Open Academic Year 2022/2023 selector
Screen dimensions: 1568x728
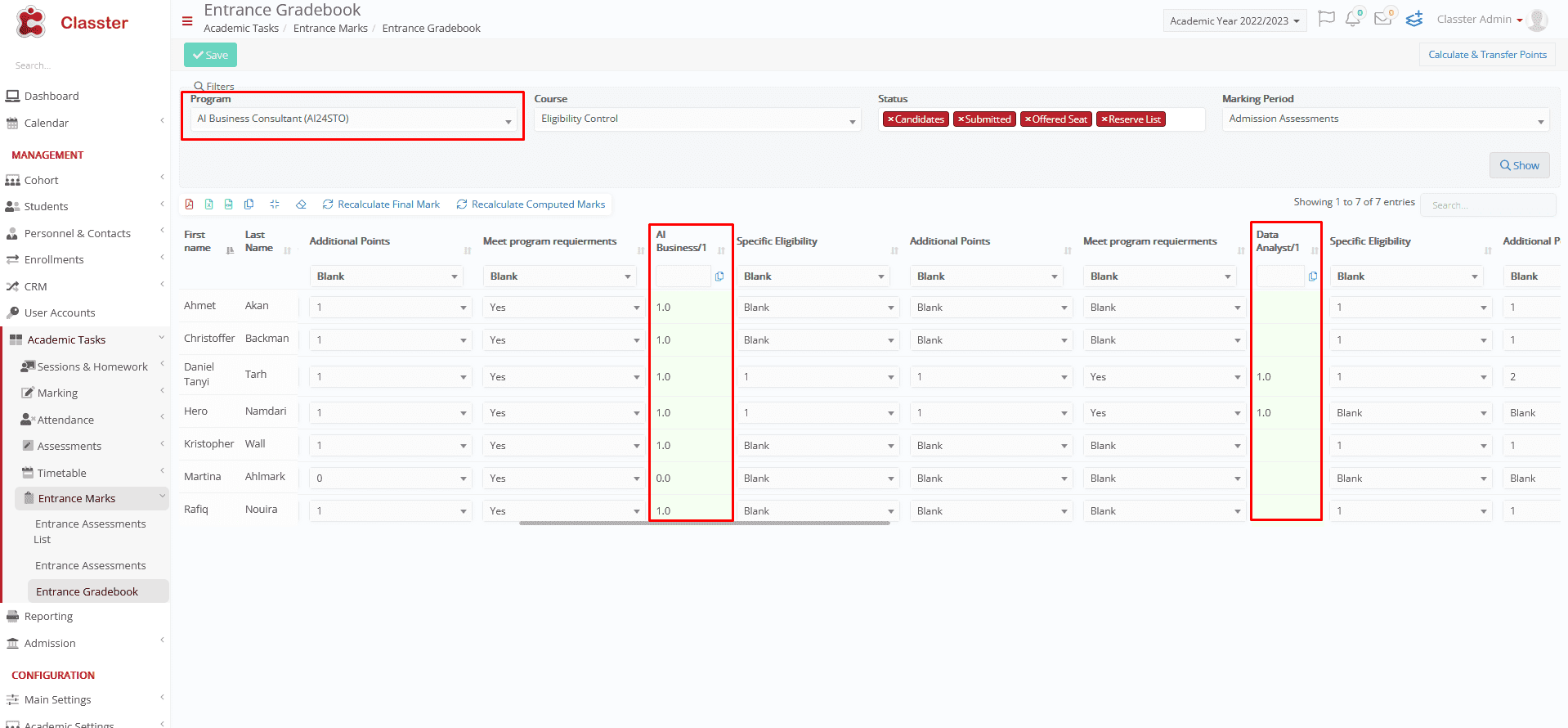tap(1234, 20)
